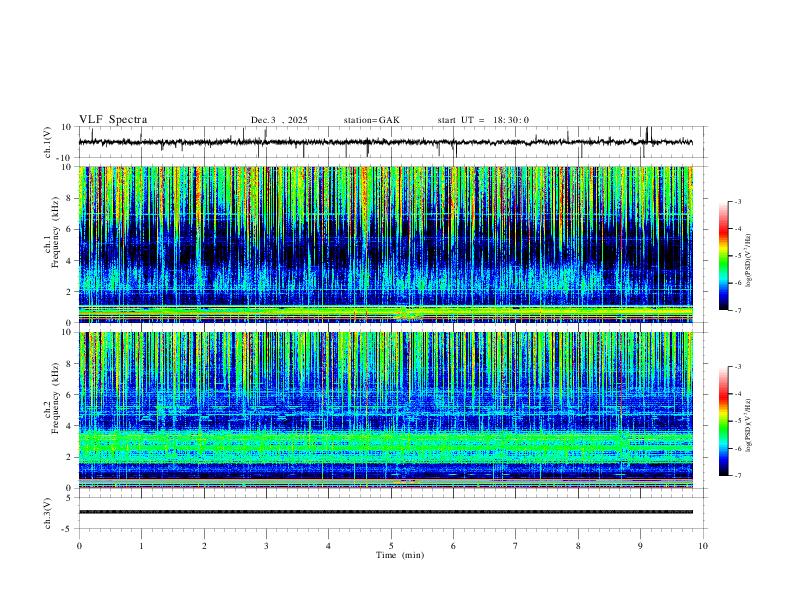The image size is (792, 612).
Task: Select the "ch.3(V)" axis label
Action: click(x=47, y=513)
